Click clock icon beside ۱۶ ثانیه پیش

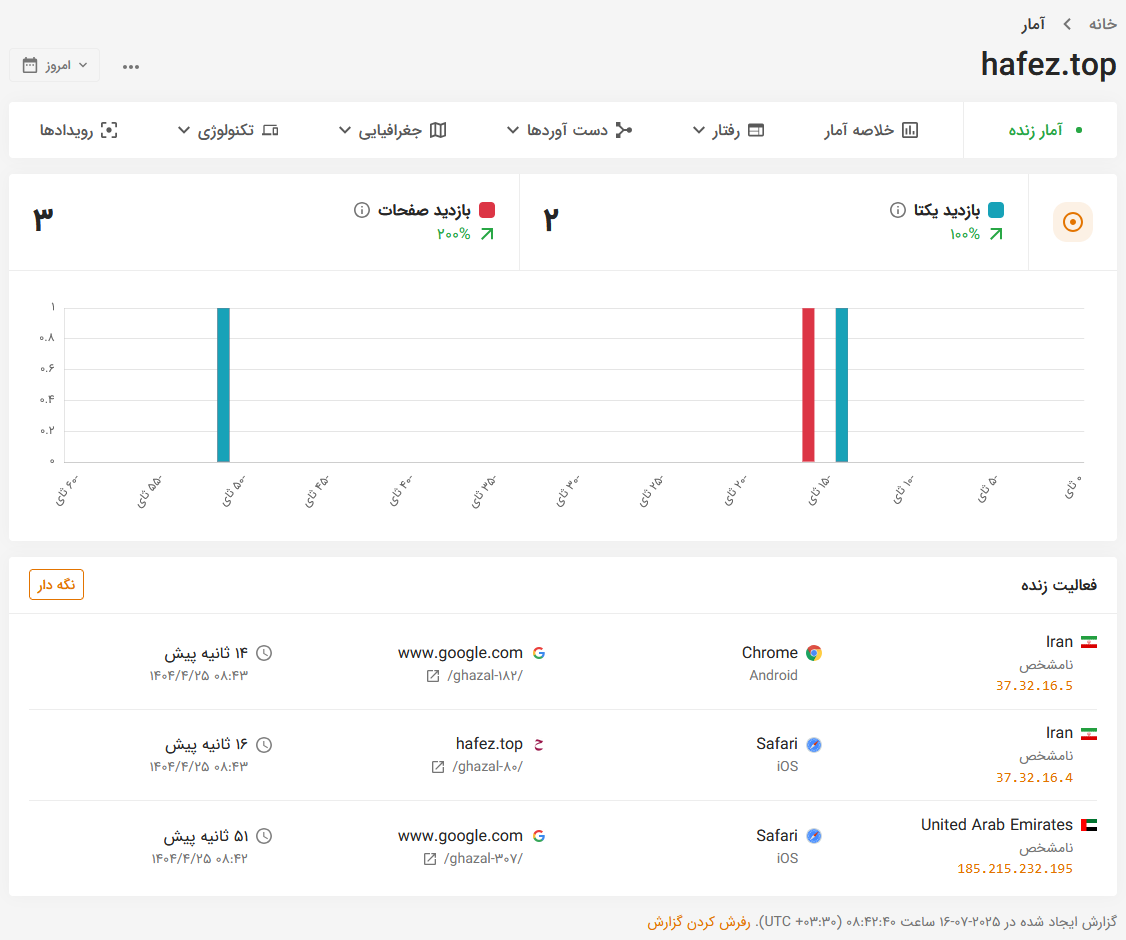coord(264,745)
